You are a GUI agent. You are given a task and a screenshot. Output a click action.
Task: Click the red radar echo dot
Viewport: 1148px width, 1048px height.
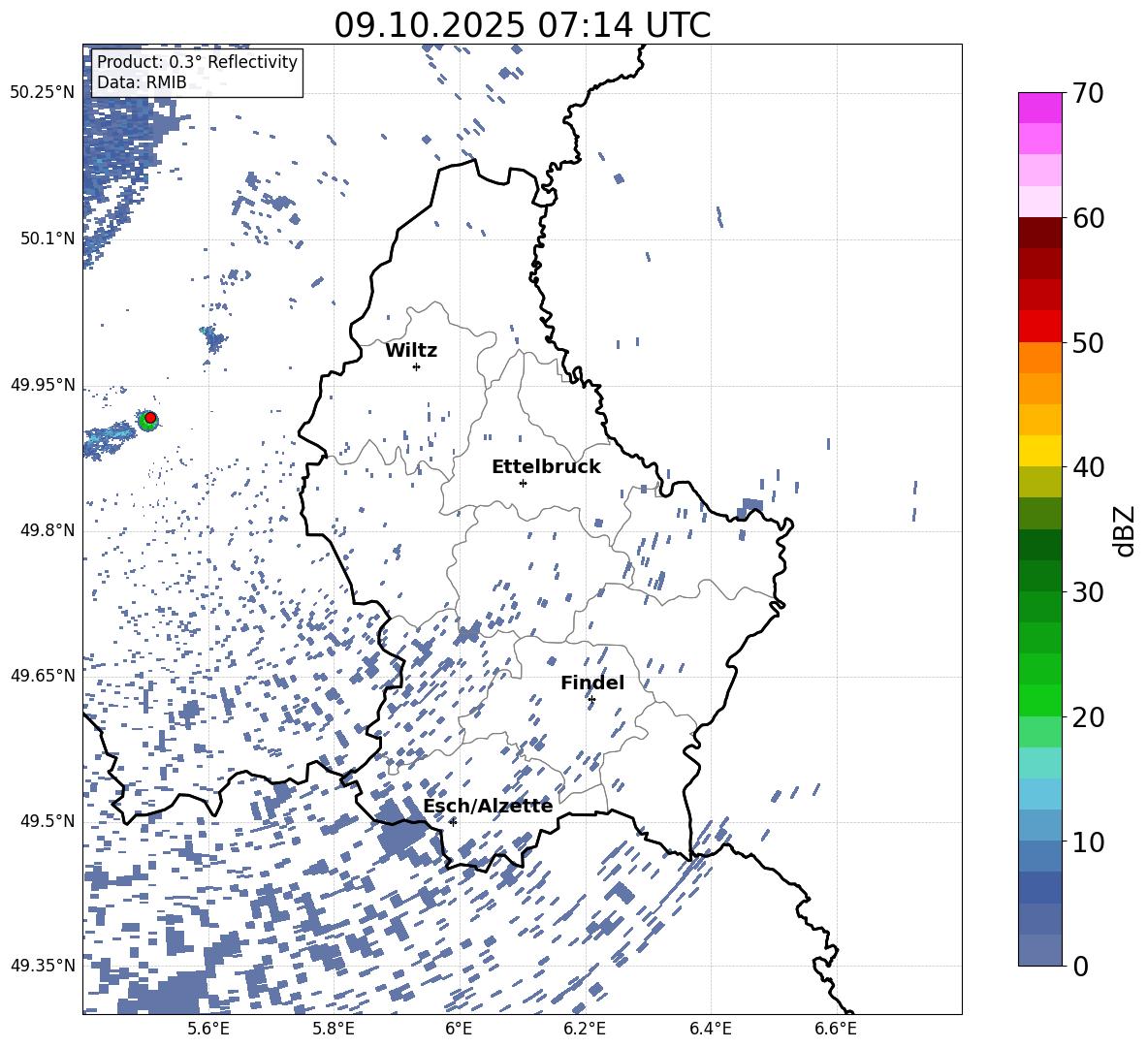point(150,418)
